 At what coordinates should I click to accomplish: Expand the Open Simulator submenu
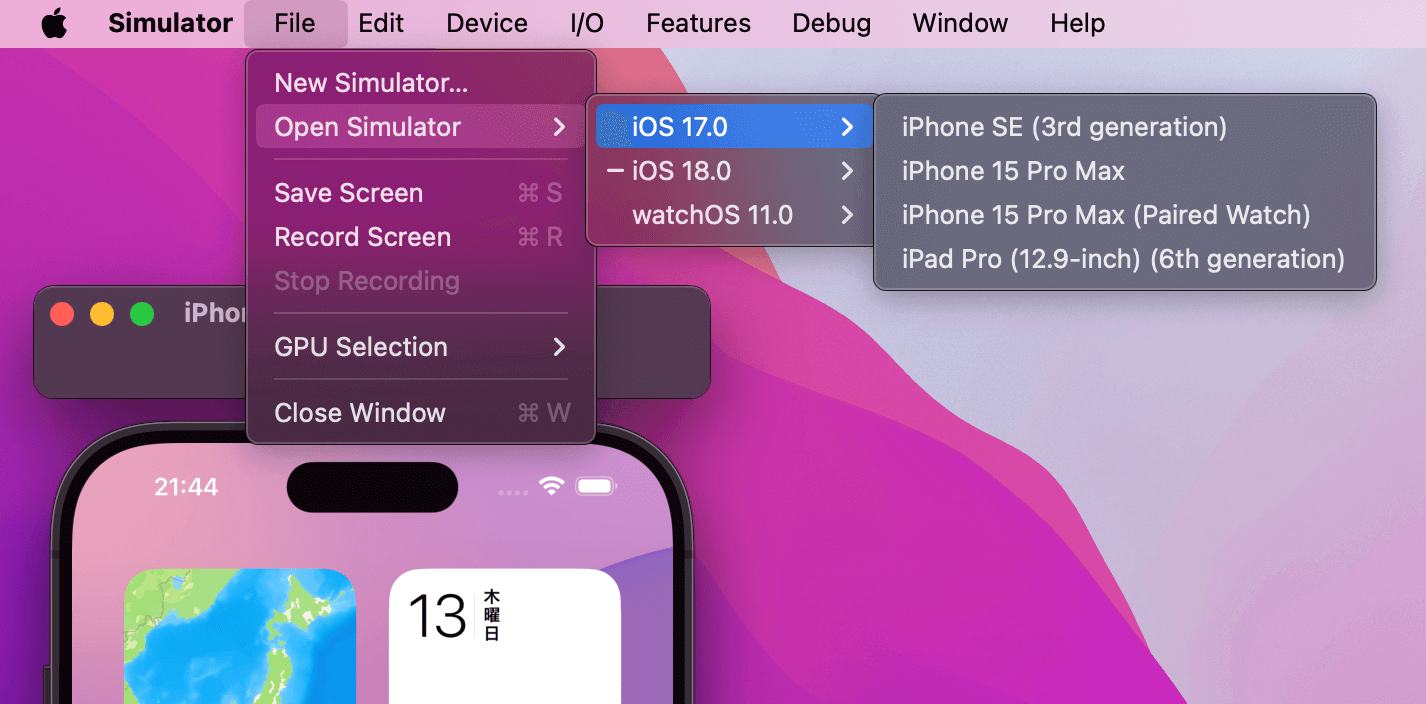tap(420, 127)
